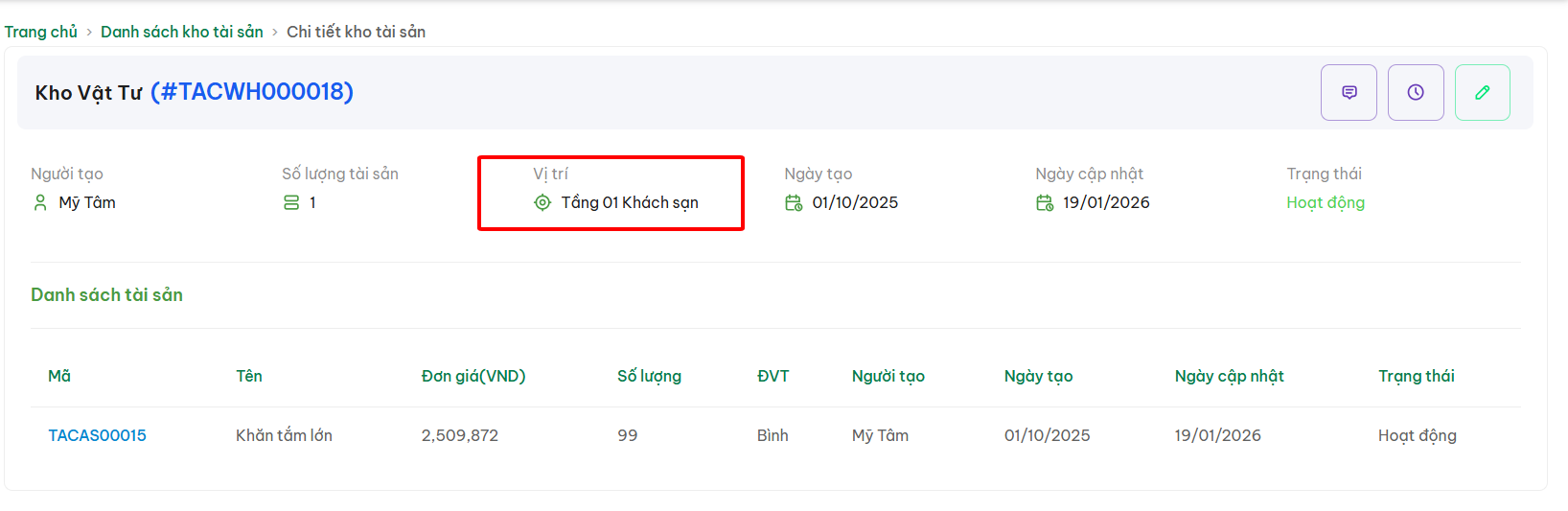Click the comment icon button
1568x511 pixels.
[1349, 92]
